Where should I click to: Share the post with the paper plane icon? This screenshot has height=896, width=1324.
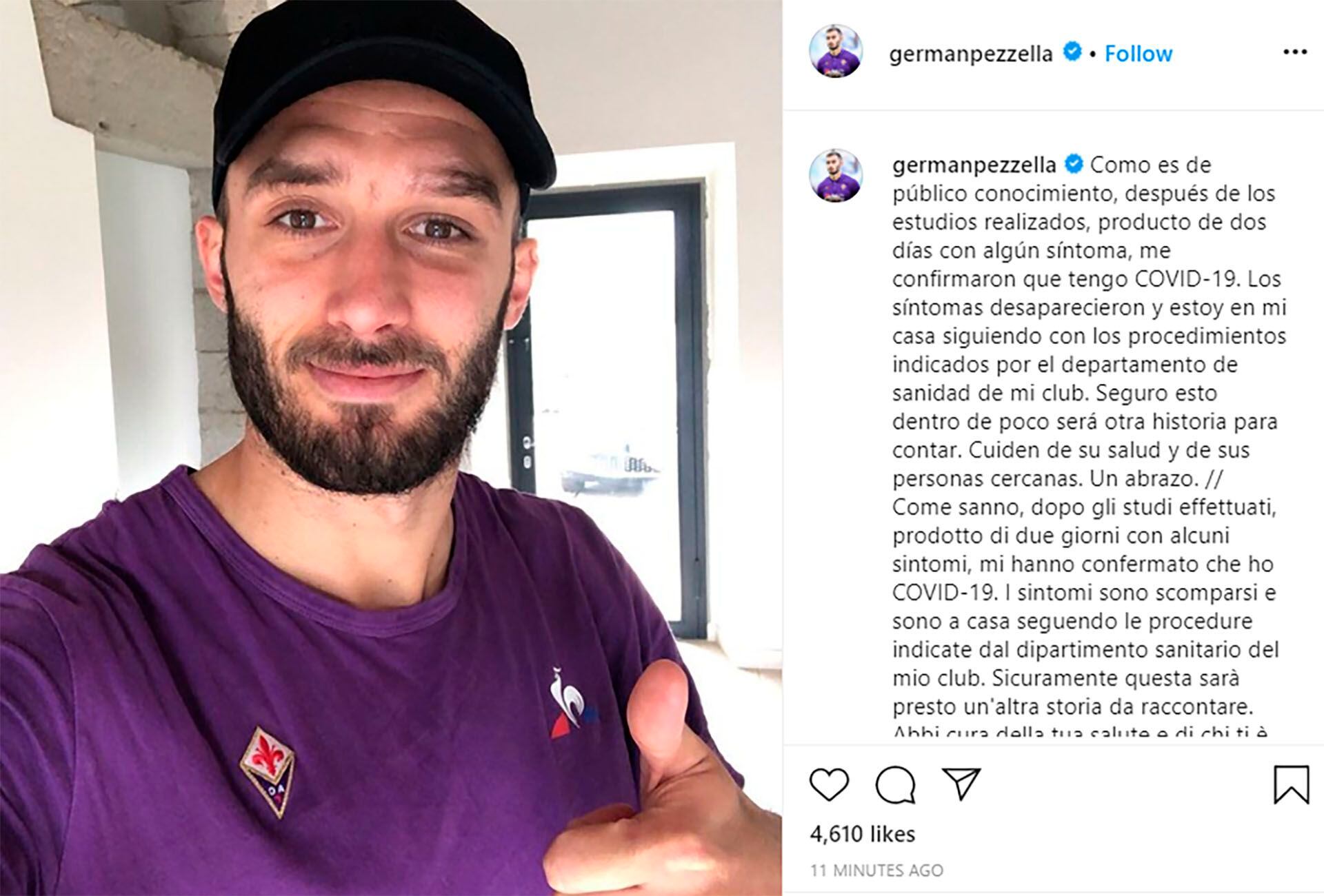click(x=961, y=784)
